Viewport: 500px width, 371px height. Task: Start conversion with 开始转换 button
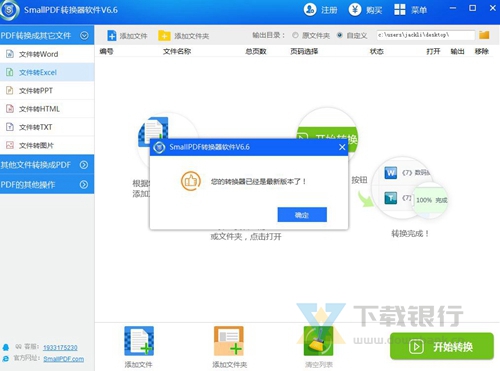pos(442,346)
